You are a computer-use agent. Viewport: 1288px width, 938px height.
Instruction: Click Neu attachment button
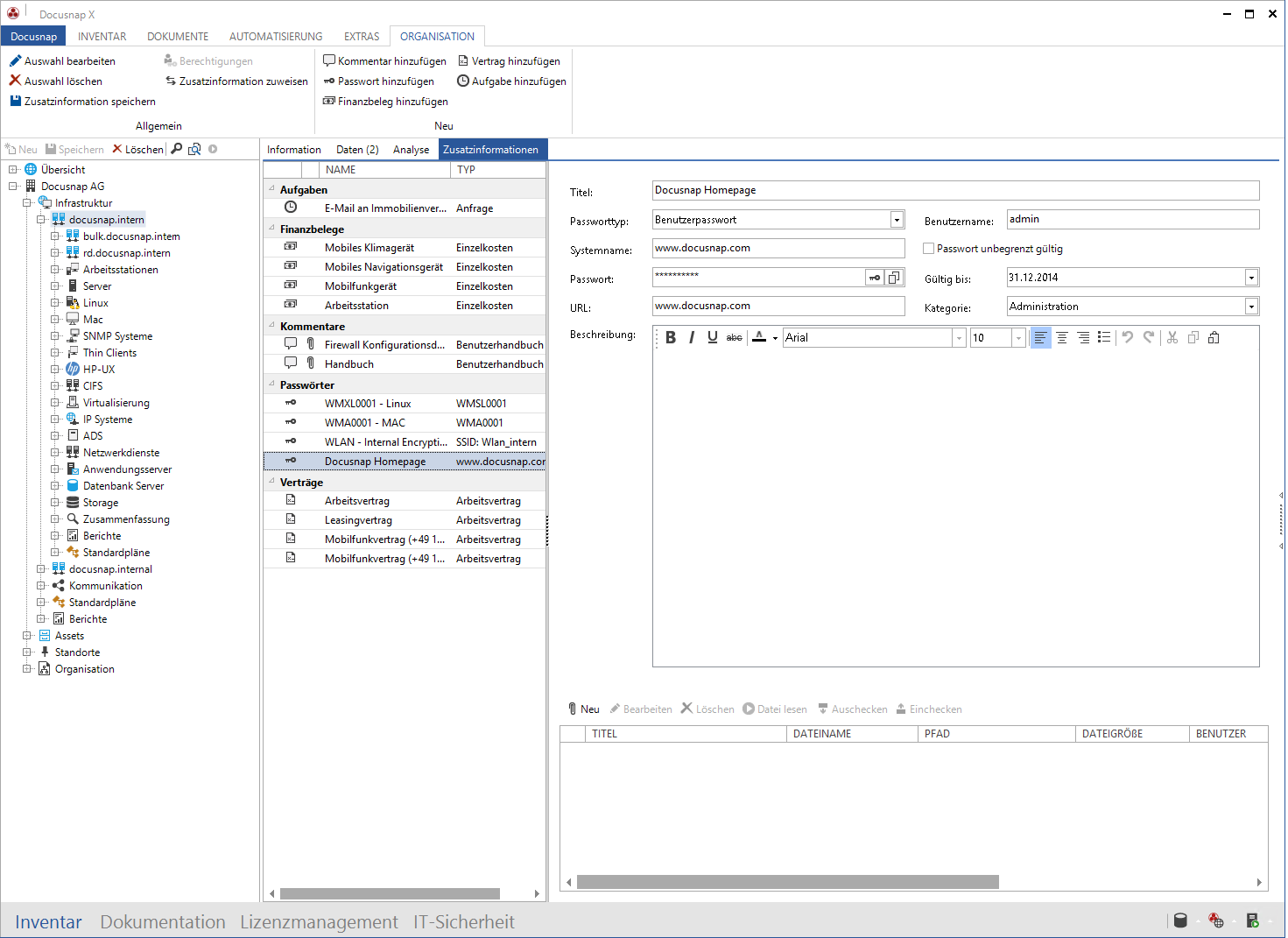coord(583,709)
